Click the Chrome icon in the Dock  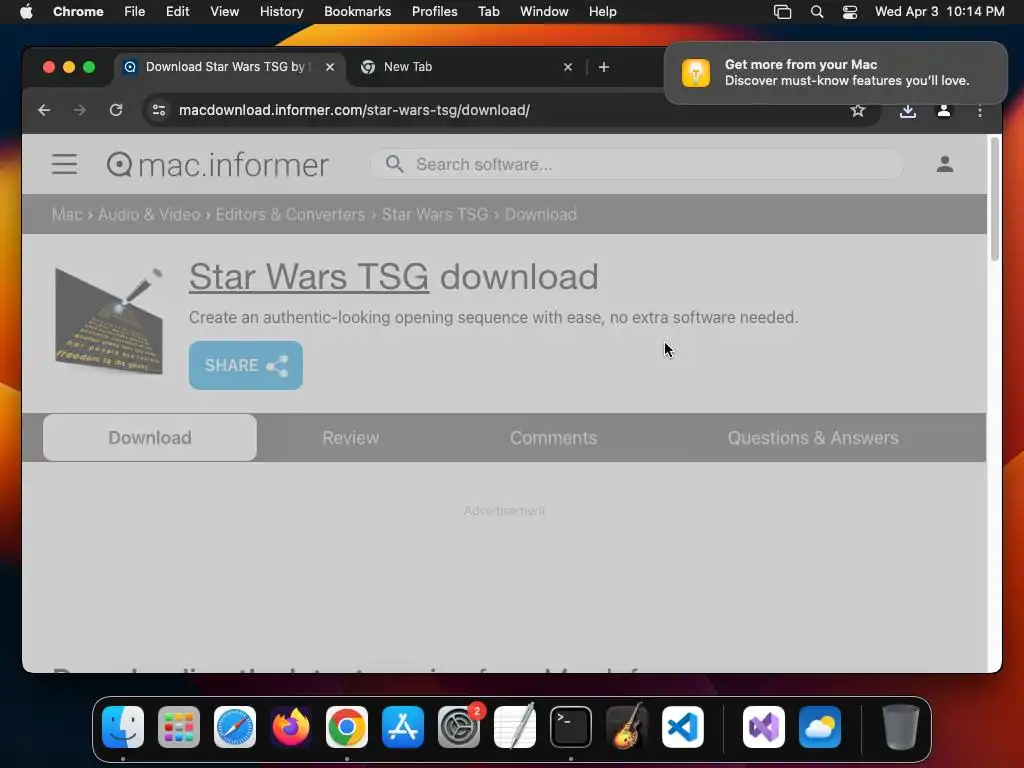[347, 727]
